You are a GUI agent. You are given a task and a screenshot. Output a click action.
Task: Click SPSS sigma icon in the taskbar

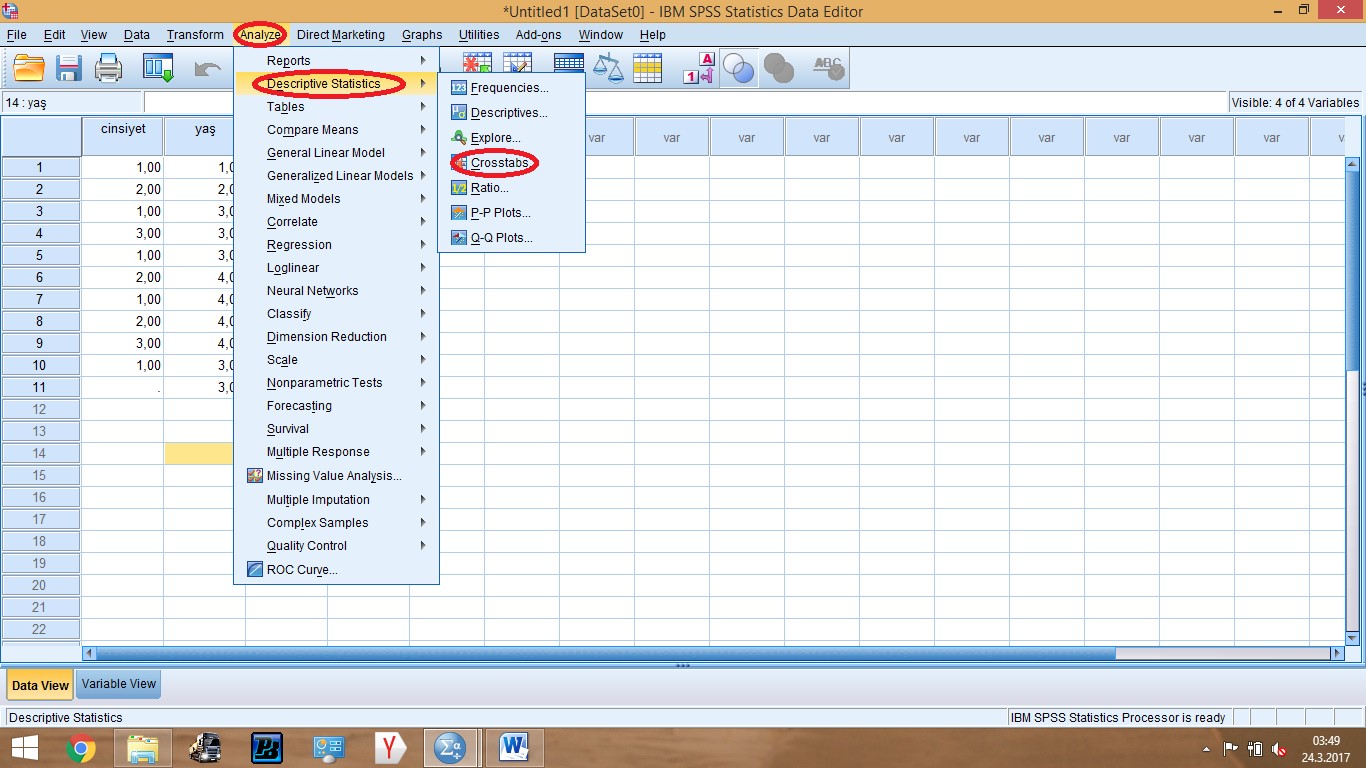[451, 748]
